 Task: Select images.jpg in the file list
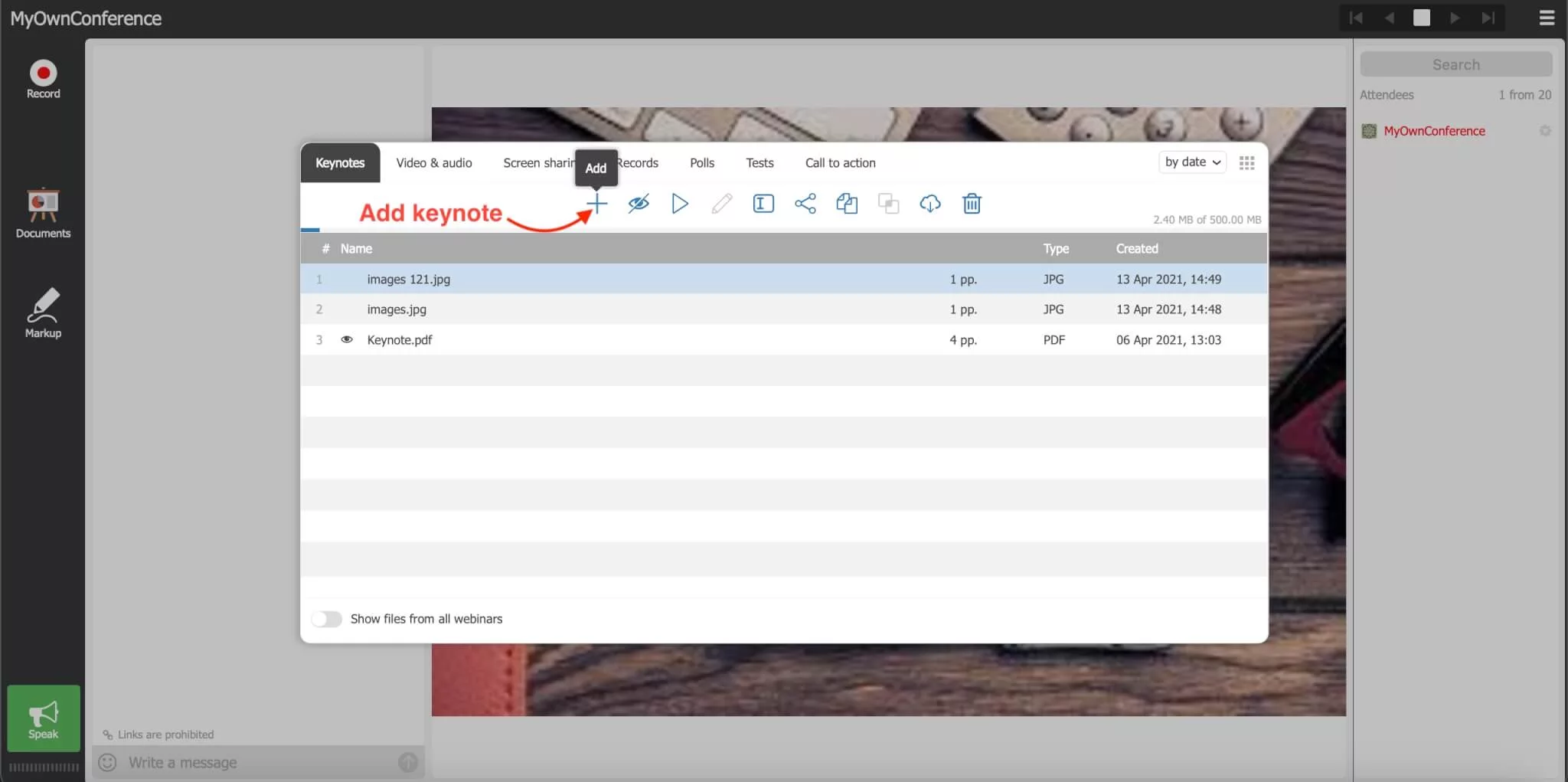pyautogui.click(x=396, y=309)
